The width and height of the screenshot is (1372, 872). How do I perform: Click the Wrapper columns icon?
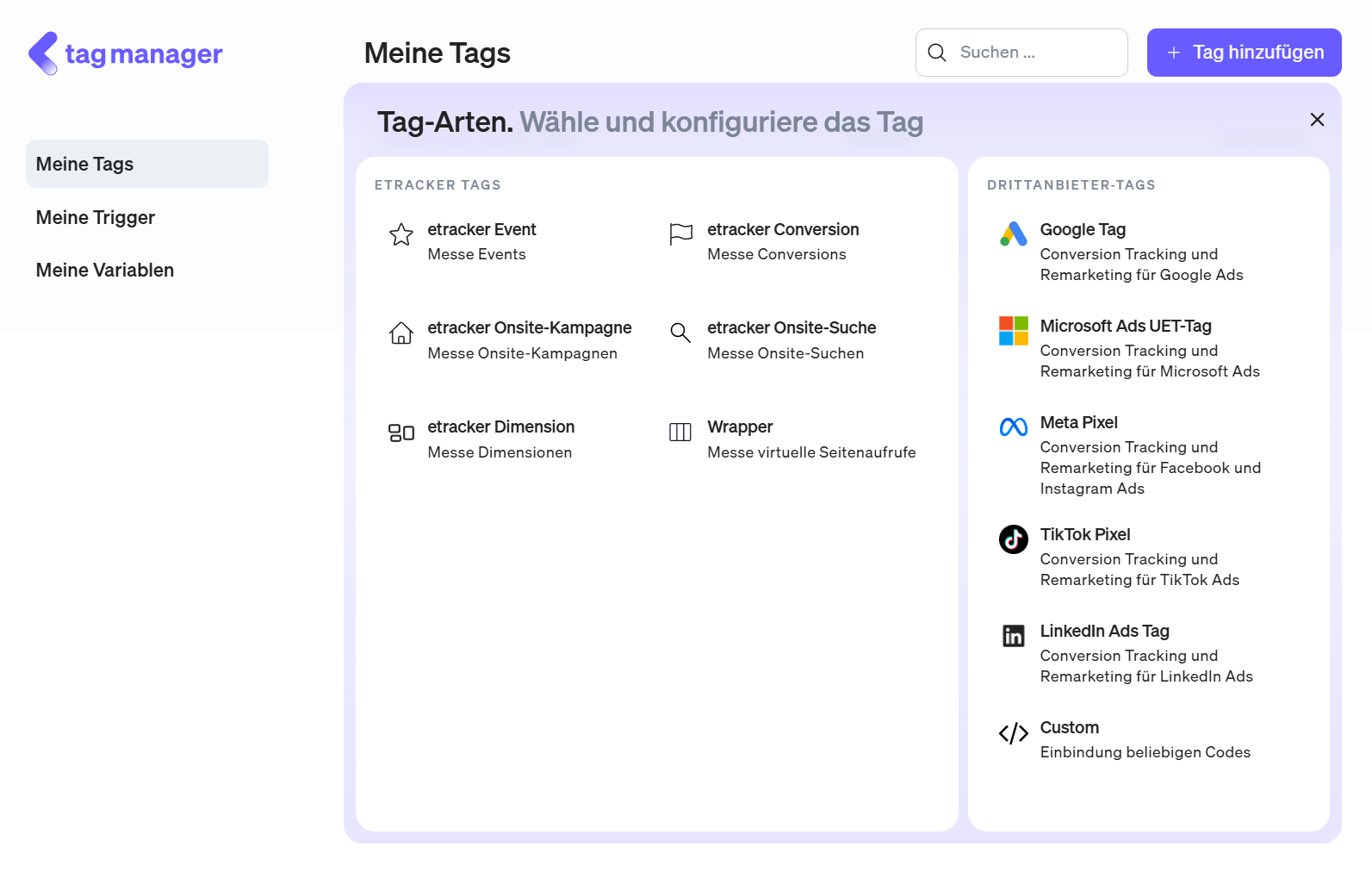click(680, 433)
